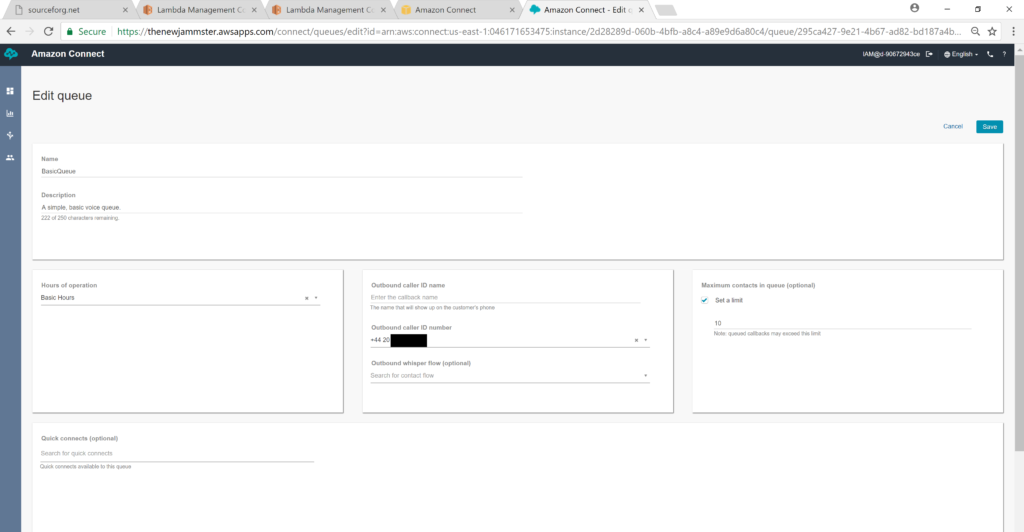Switch to the first Lambda Management tab
This screenshot has height=532, width=1024.
[200, 10]
